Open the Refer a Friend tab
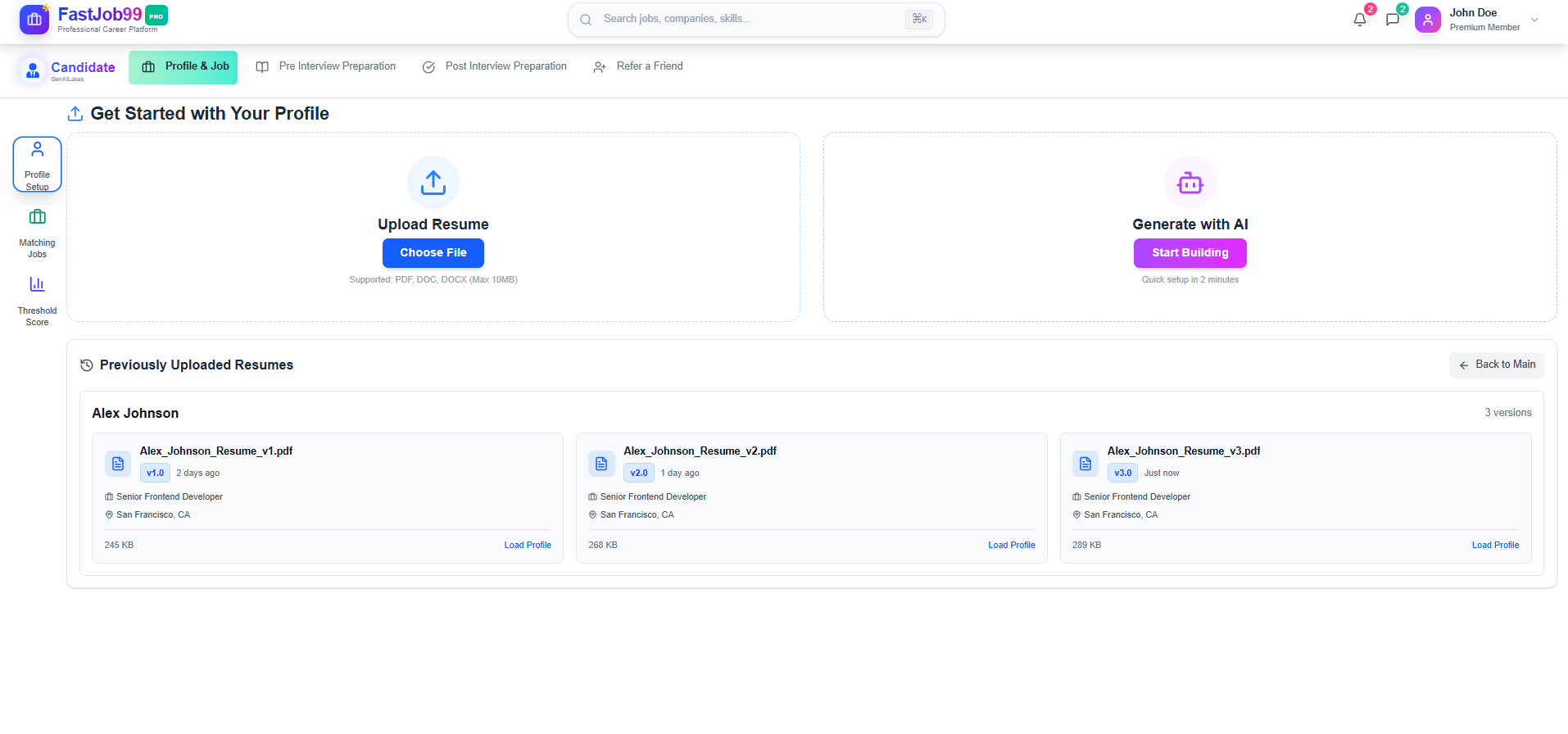1568x734 pixels. 638,67
